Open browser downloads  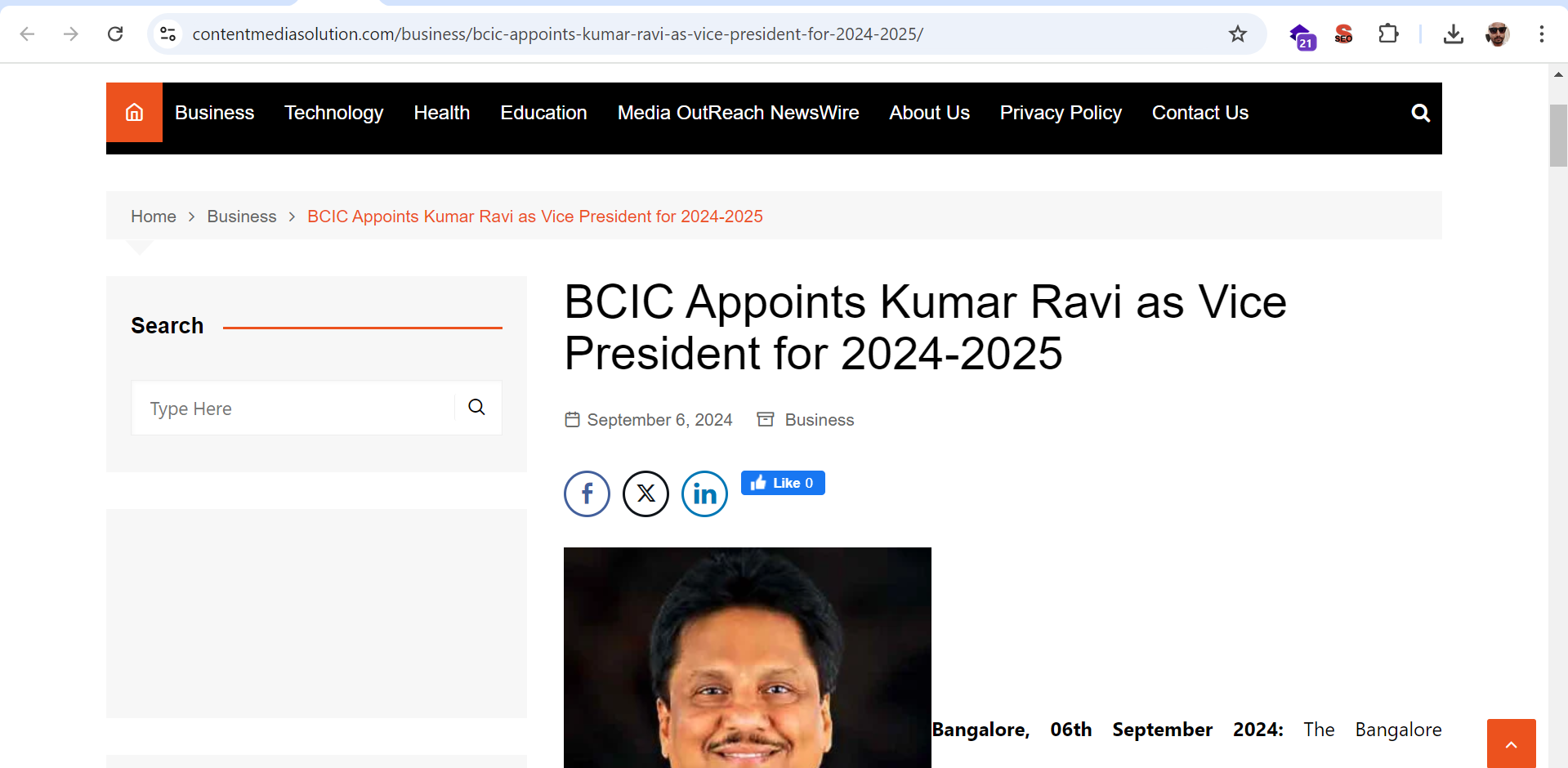pyautogui.click(x=1453, y=33)
